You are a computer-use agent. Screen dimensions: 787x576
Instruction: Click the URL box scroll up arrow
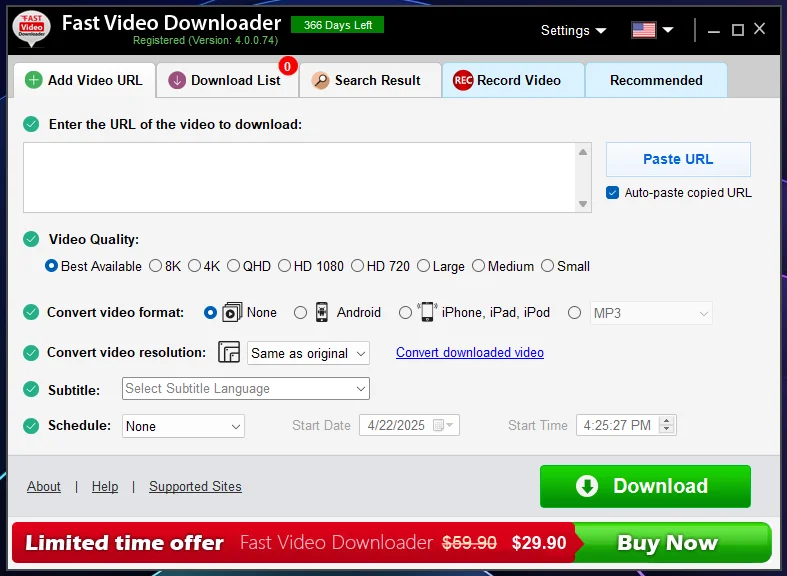coord(583,152)
